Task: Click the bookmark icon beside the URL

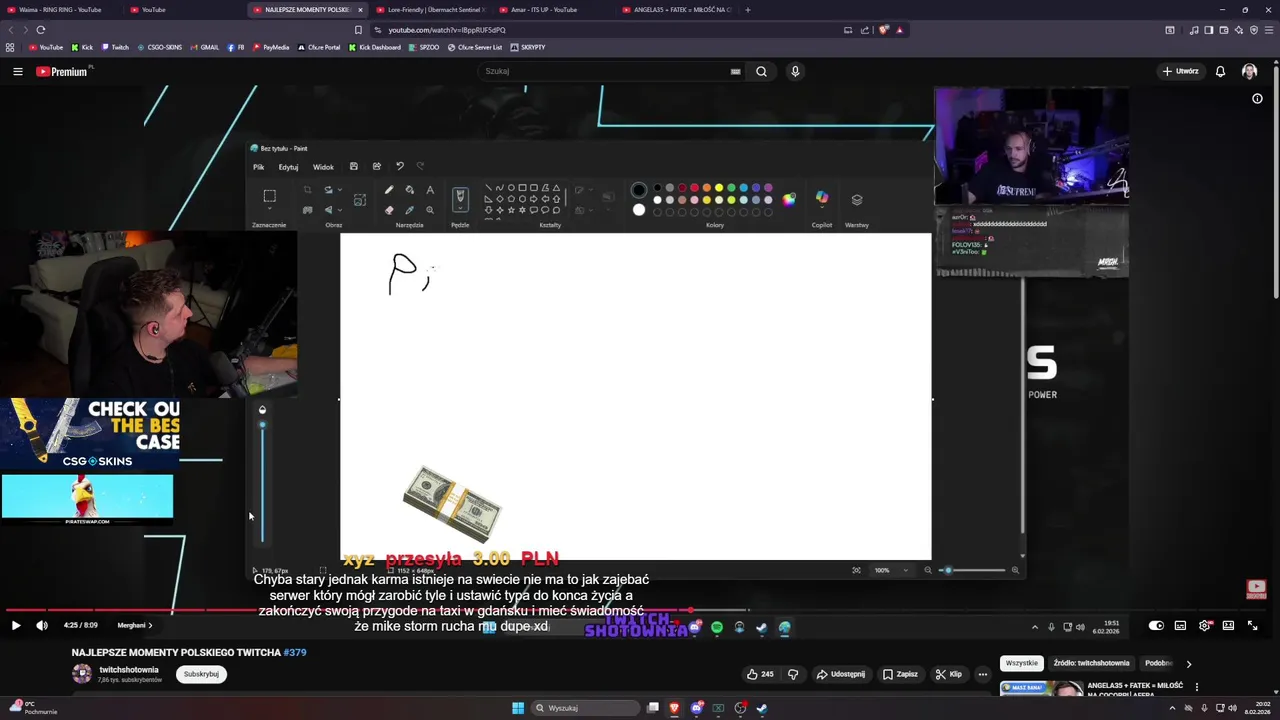Action: pos(358,30)
